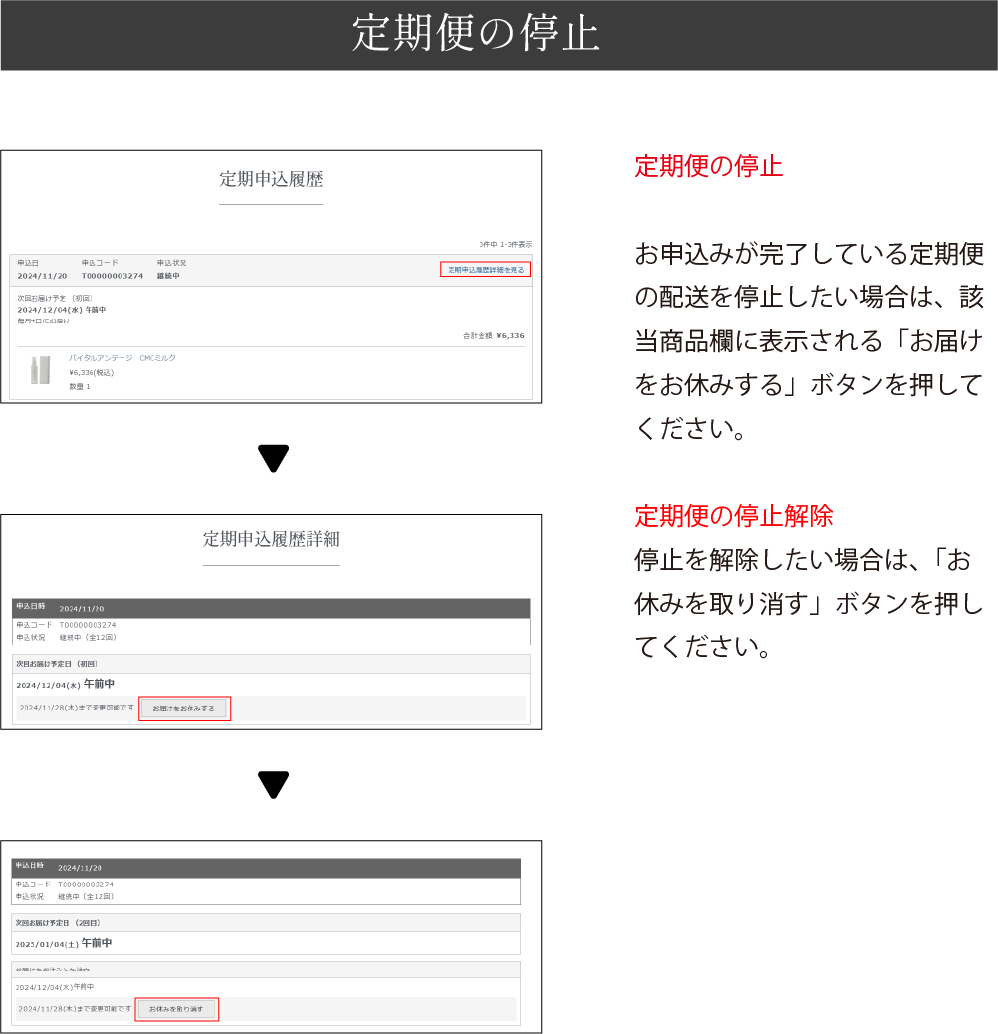Image resolution: width=998 pixels, height=1034 pixels.
Task: Open the バイタルアンテージ CMCミルク product link
Action: click(122, 357)
